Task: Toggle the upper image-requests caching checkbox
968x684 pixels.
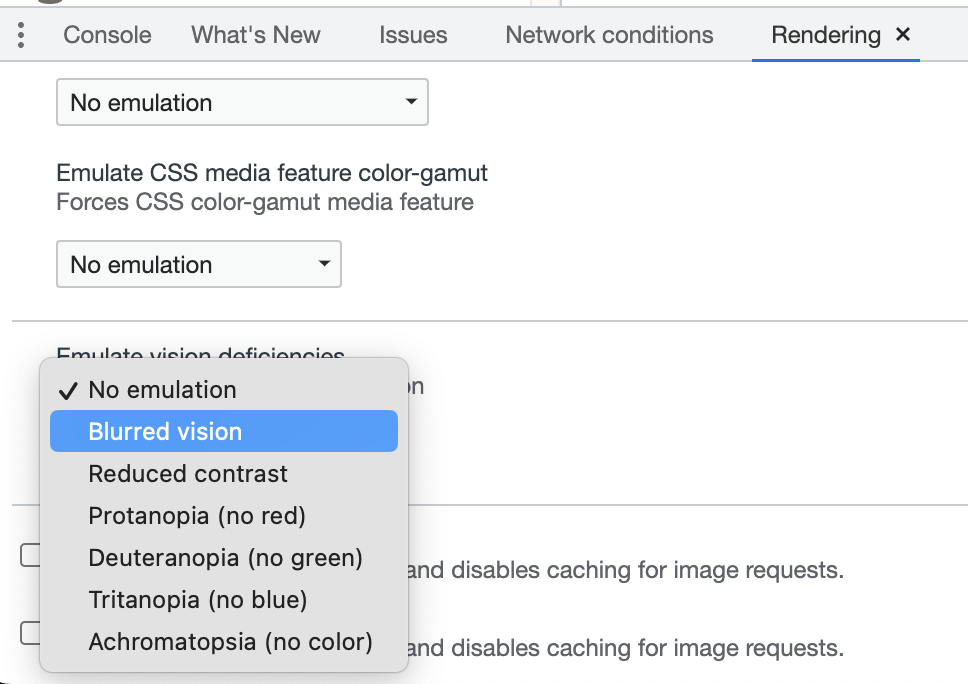Action: click(x=30, y=554)
